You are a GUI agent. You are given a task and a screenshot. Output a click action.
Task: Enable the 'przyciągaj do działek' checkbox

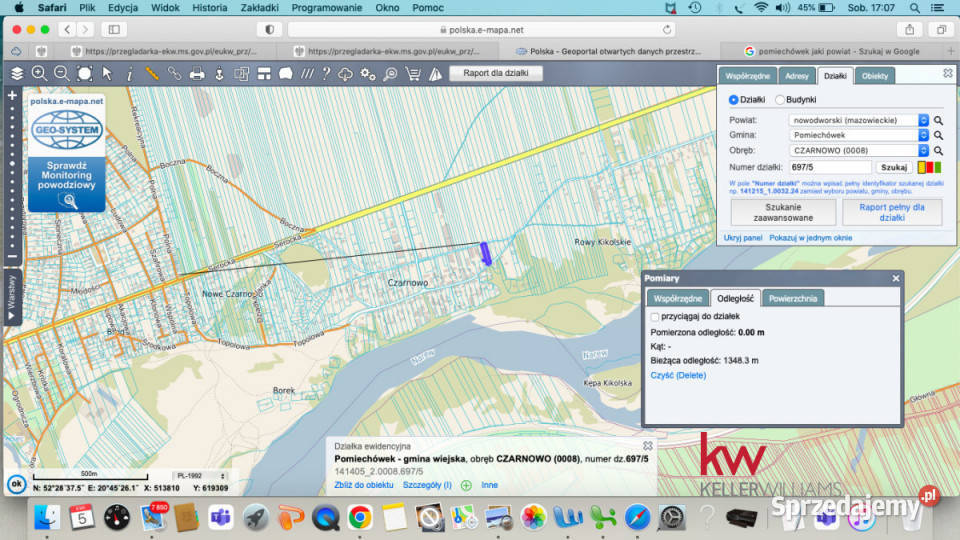pos(656,316)
